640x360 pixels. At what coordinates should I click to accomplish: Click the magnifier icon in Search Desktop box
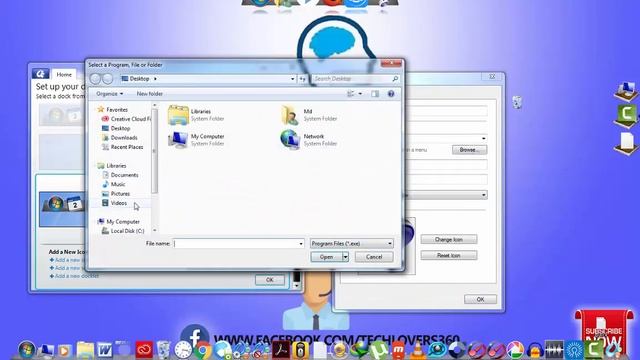395,78
